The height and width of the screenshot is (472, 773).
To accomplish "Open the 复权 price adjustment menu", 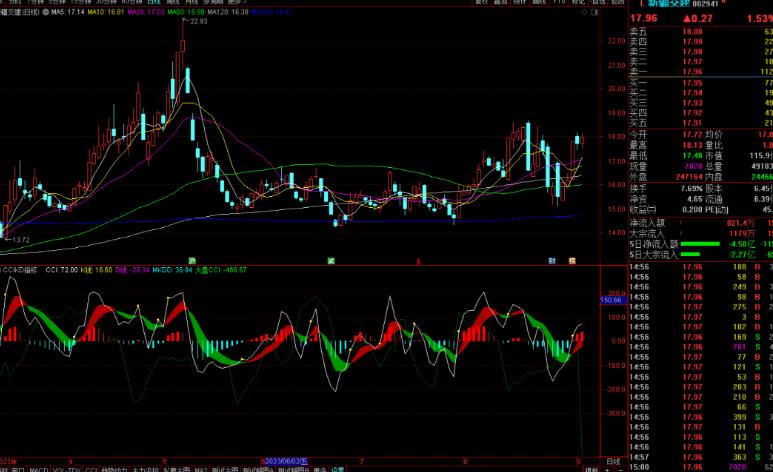I will (x=482, y=2).
